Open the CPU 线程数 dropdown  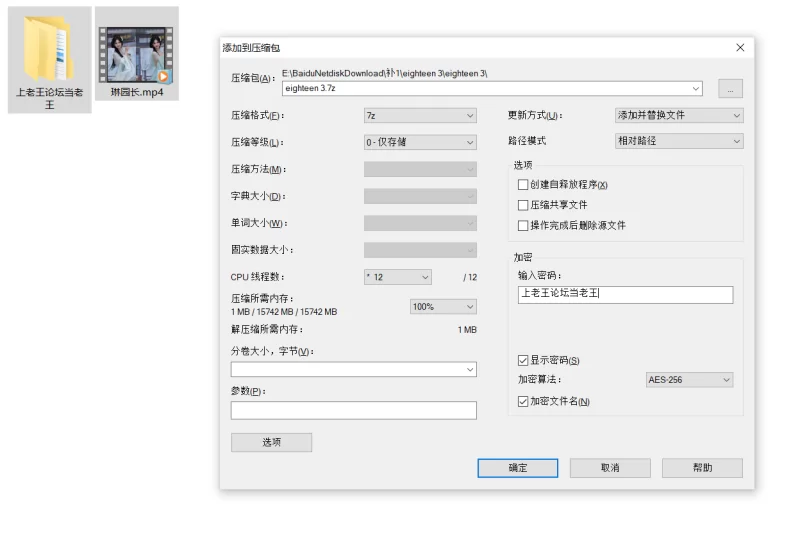[397, 277]
